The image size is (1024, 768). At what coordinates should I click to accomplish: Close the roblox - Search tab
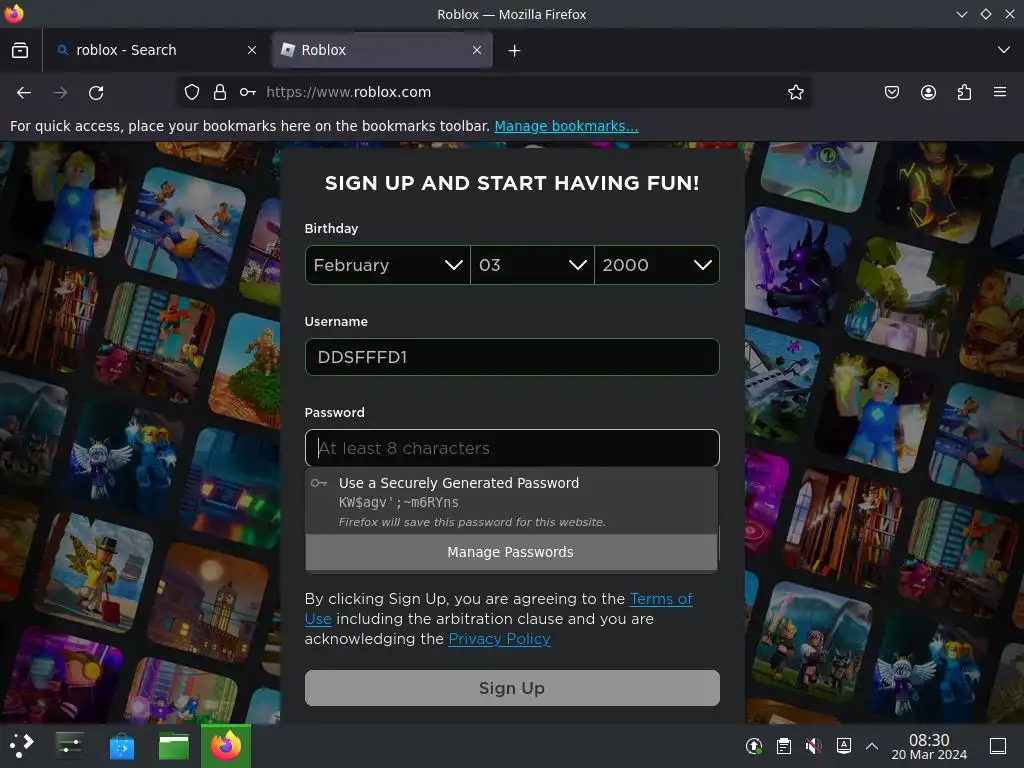tap(252, 50)
